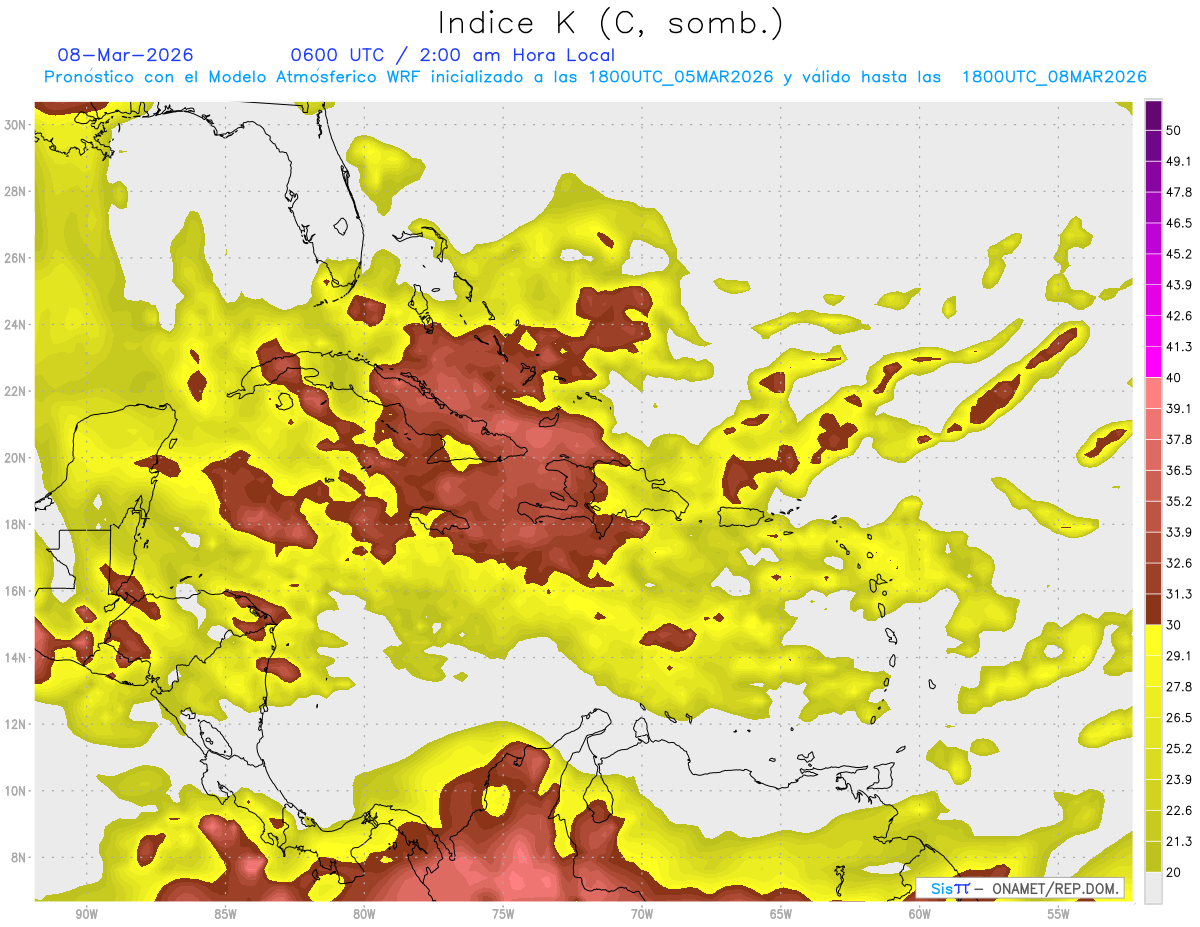Click the '0600 UTC / 2:00 am Hora Local' text
The width and height of the screenshot is (1200, 927).
point(452,55)
